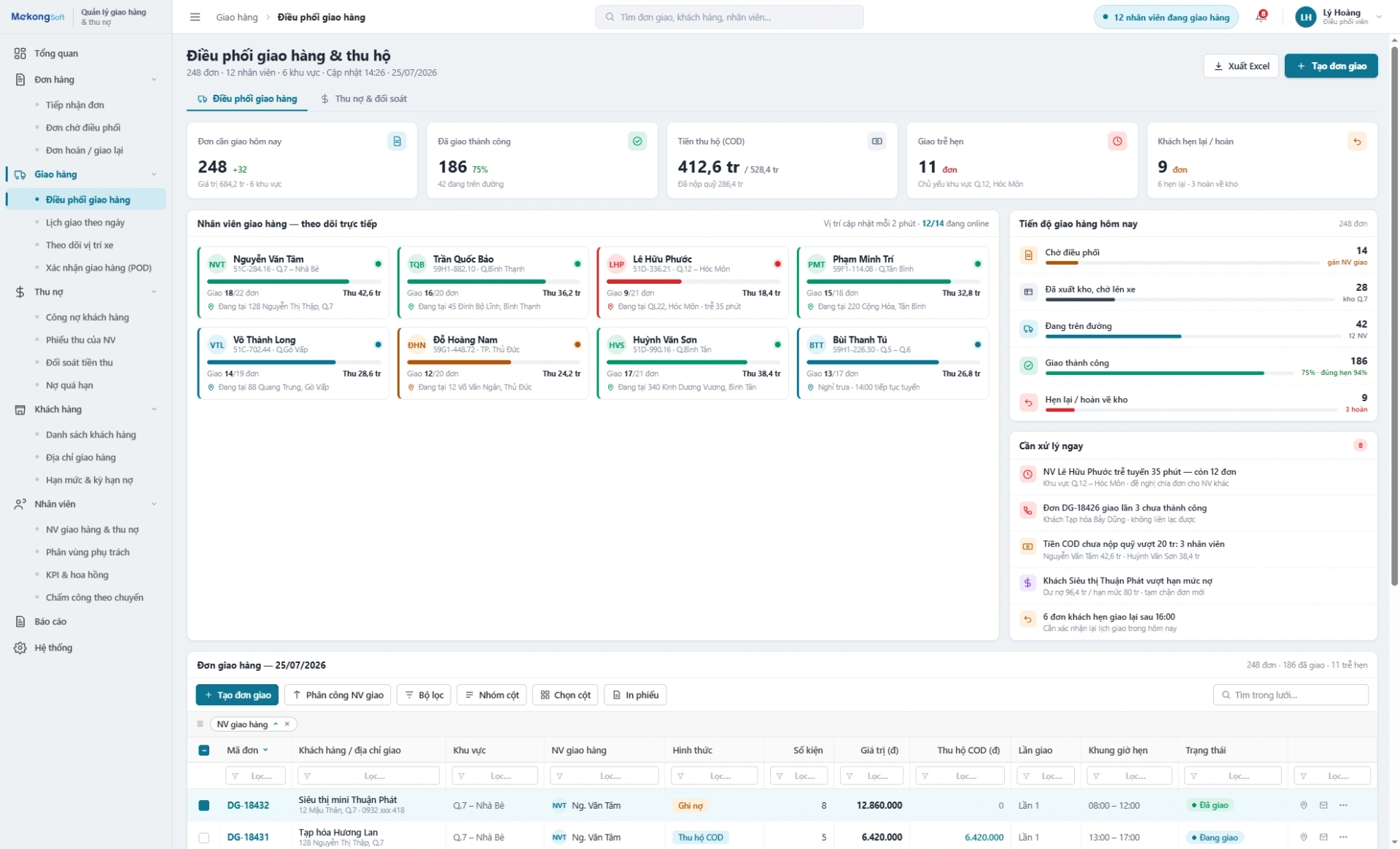The image size is (1400, 849).
Task: Click the COD cash icon in Tiền thu hộ card
Action: click(877, 141)
